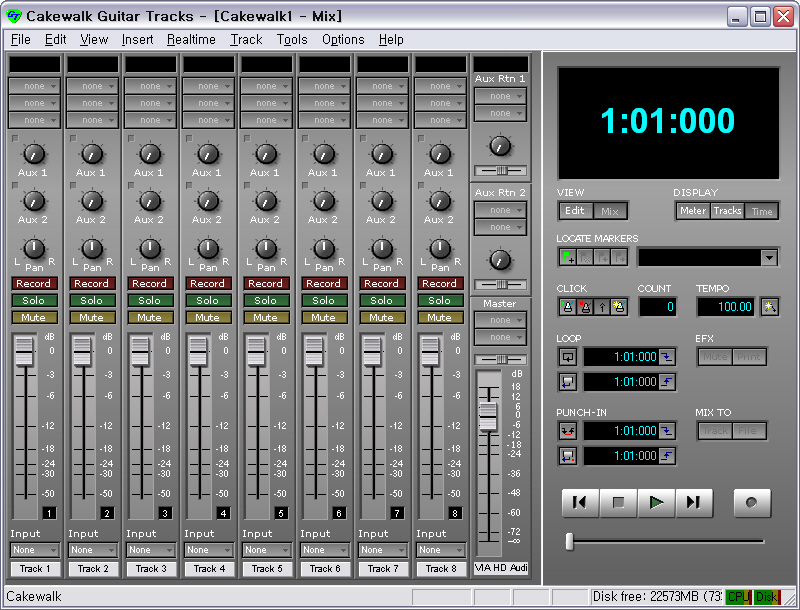Click the next marker flag icon
Image resolution: width=800 pixels, height=610 pixels.
[619, 258]
